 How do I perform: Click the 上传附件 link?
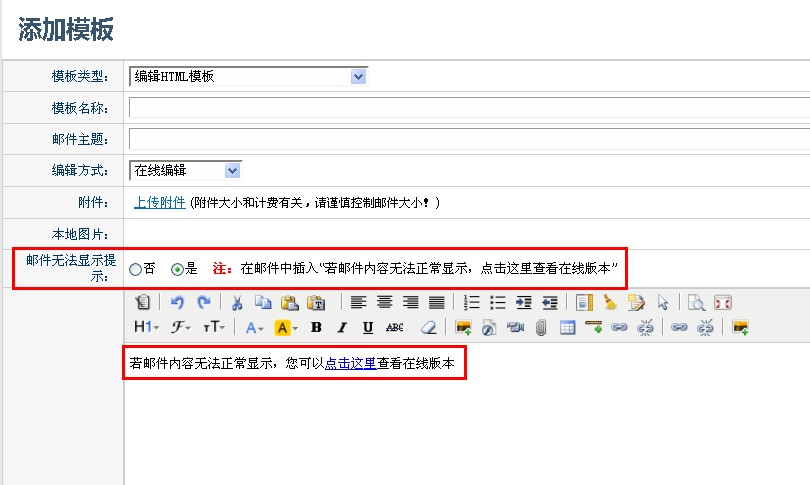click(159, 202)
